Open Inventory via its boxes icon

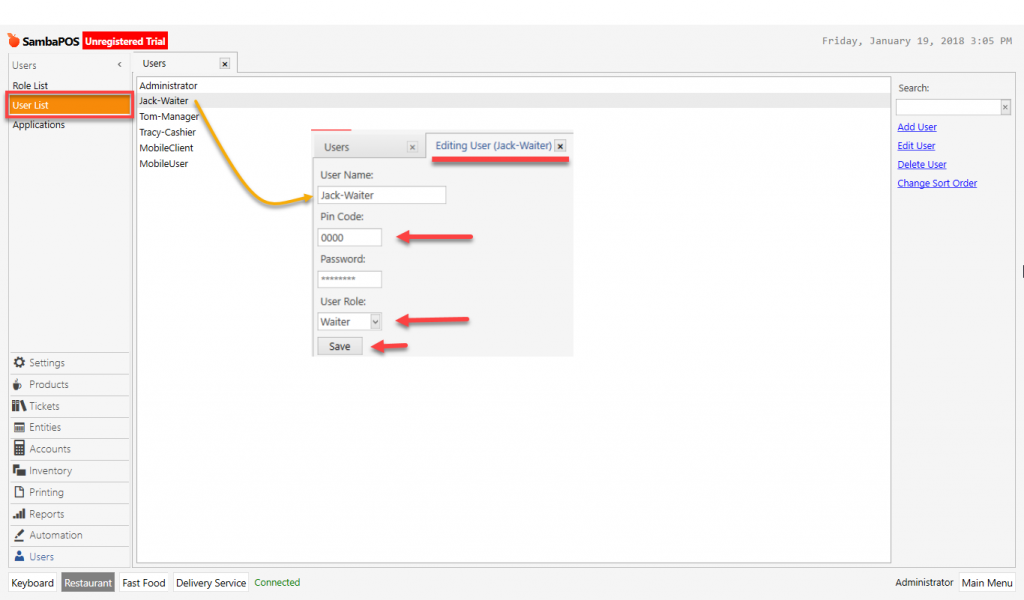(19, 471)
